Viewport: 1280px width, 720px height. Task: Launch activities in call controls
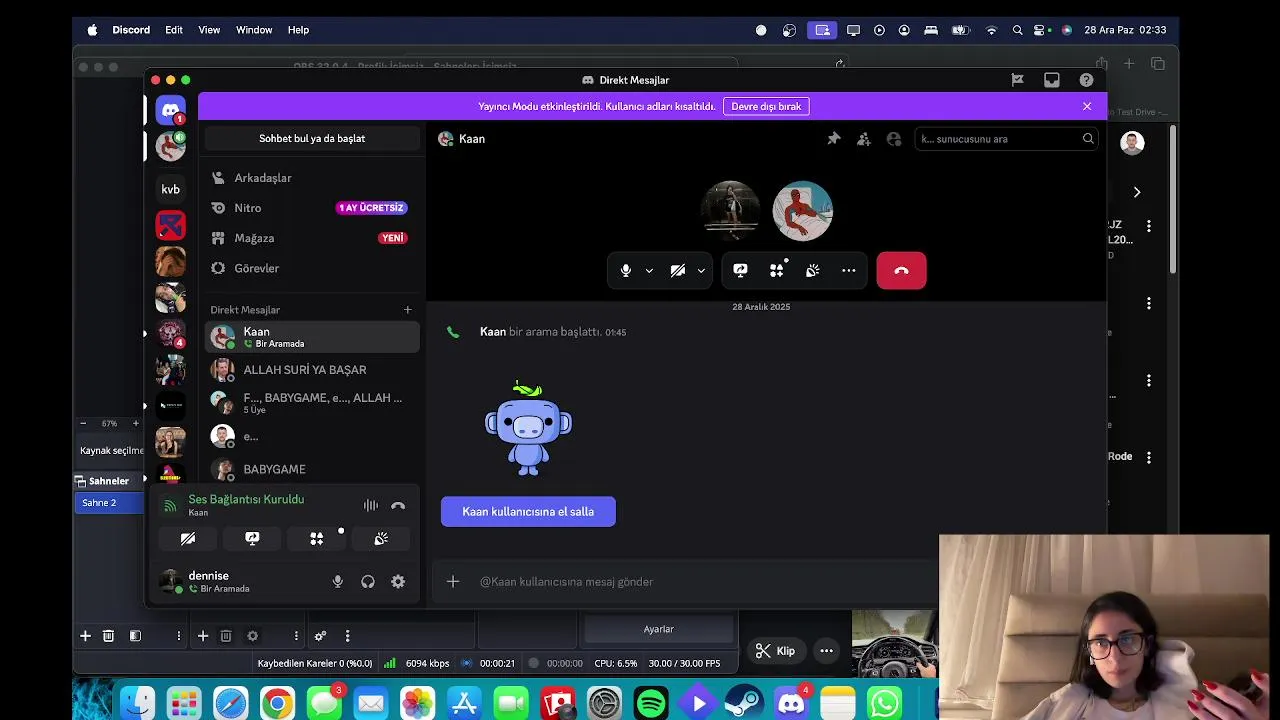point(777,270)
